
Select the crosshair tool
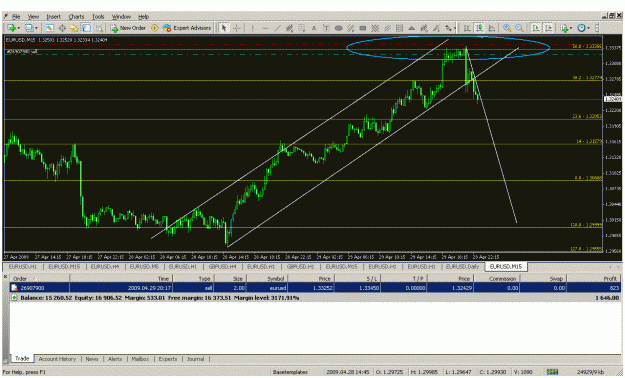[x=236, y=28]
